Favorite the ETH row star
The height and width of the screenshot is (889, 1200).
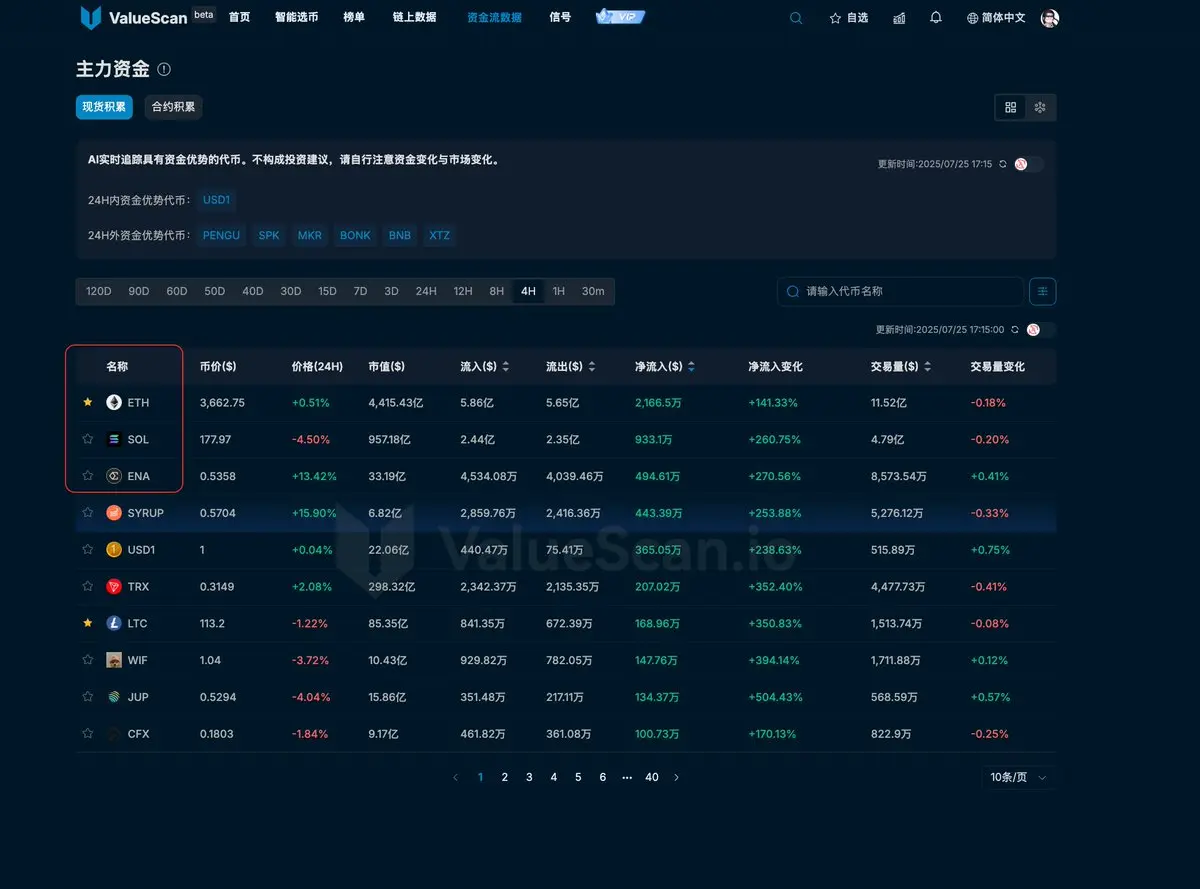[x=88, y=402]
